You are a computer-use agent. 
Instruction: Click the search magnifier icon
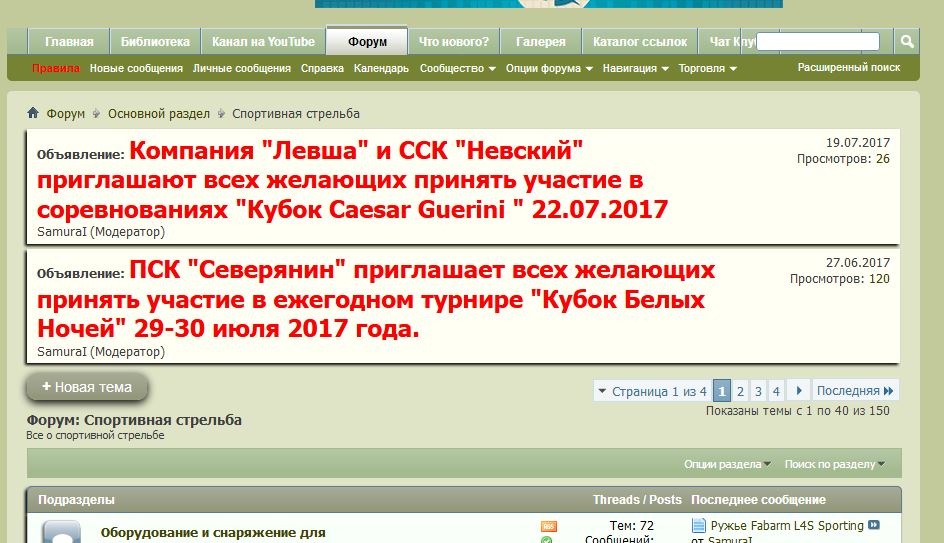(x=906, y=42)
